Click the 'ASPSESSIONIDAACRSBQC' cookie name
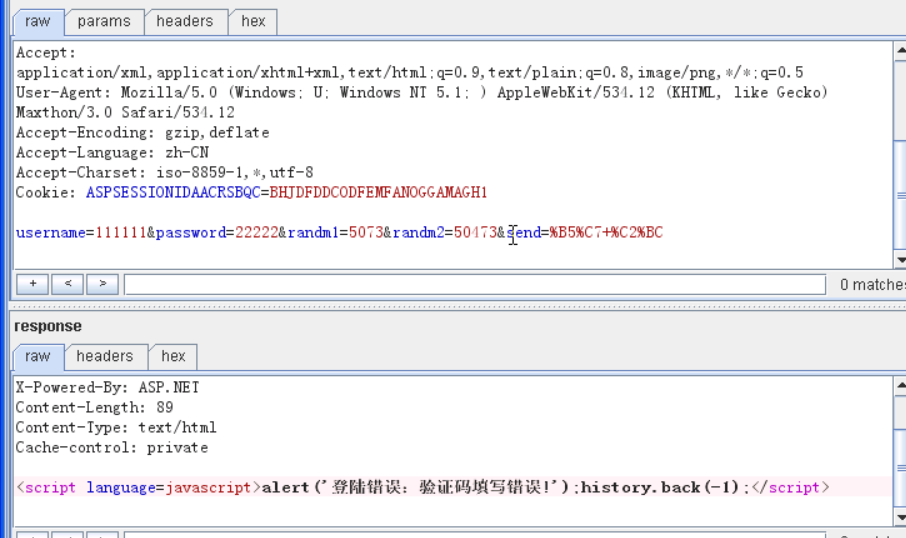Image resolution: width=906 pixels, height=538 pixels. pos(173,192)
